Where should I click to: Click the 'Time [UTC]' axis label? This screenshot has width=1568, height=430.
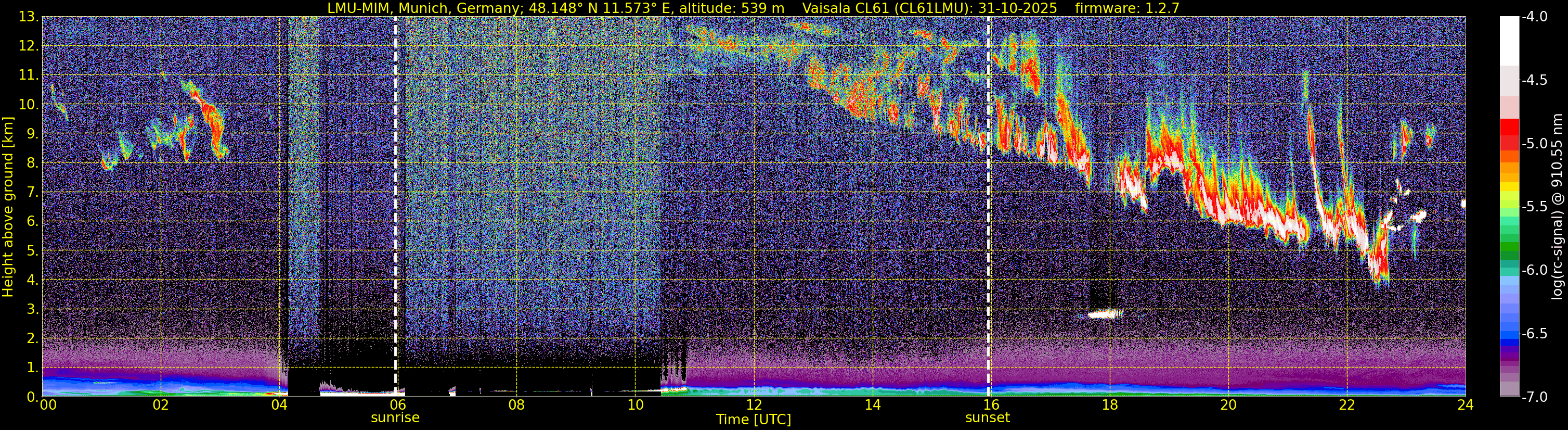click(x=754, y=420)
